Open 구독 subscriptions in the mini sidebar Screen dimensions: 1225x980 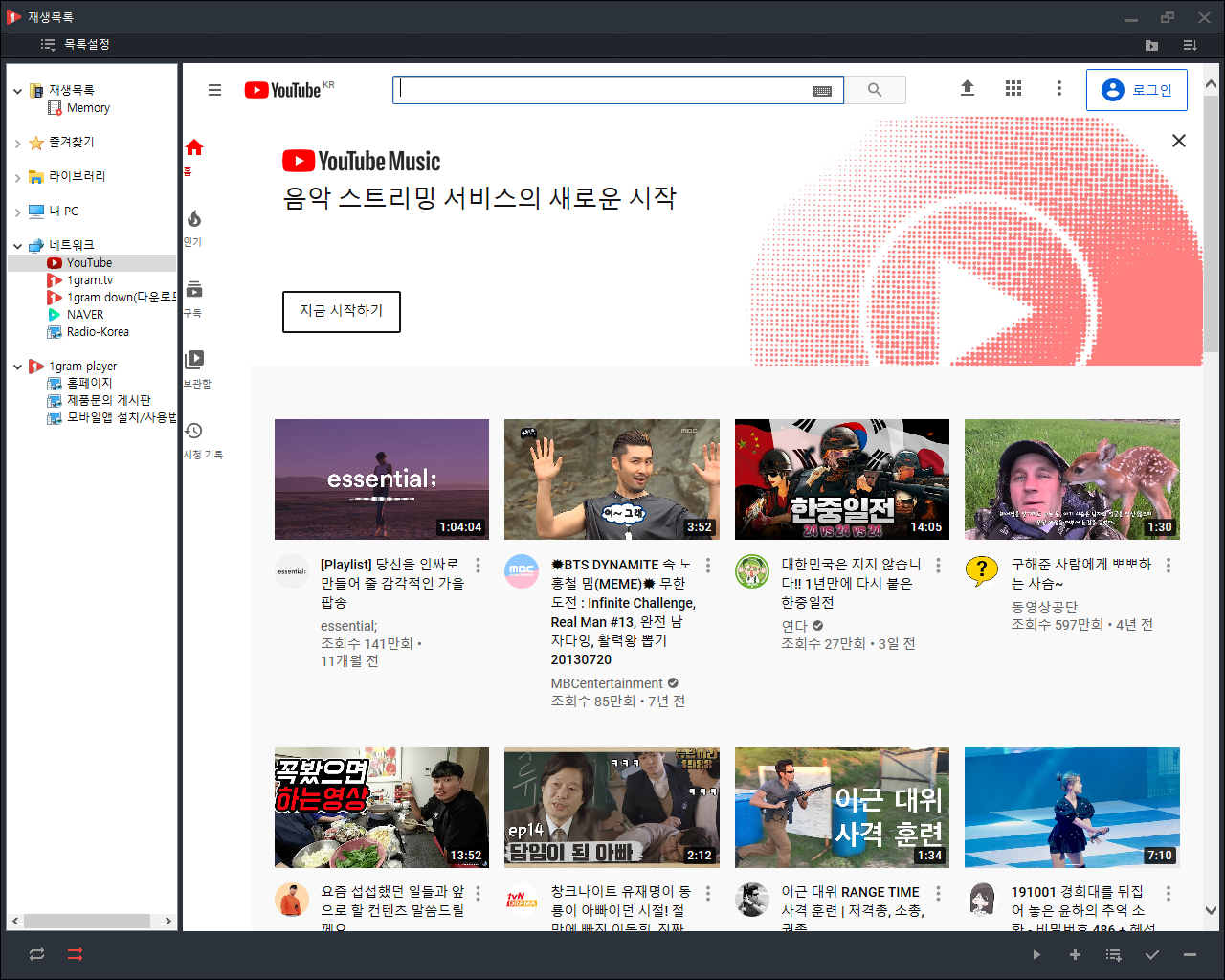[194, 299]
